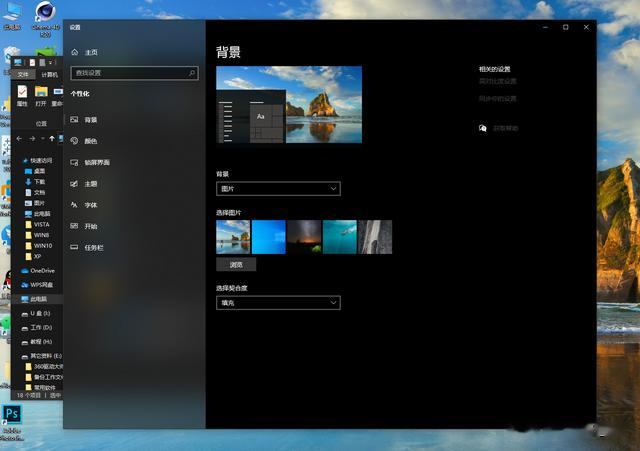Screen dimensions: 640x451
Task: Click the 任务栏 taskbar settings icon
Action: (x=74, y=247)
